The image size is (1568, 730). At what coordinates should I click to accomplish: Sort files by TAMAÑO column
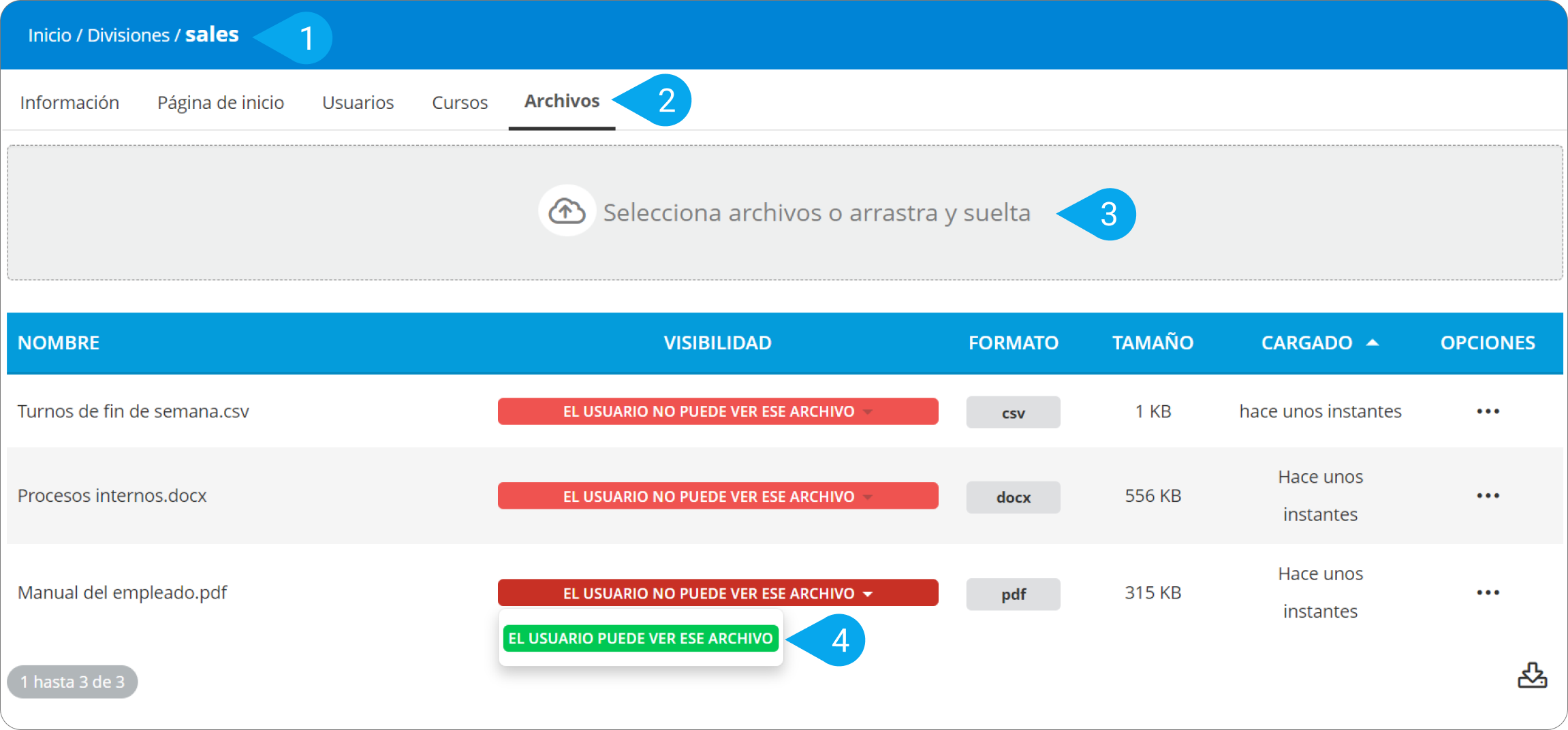click(1153, 343)
